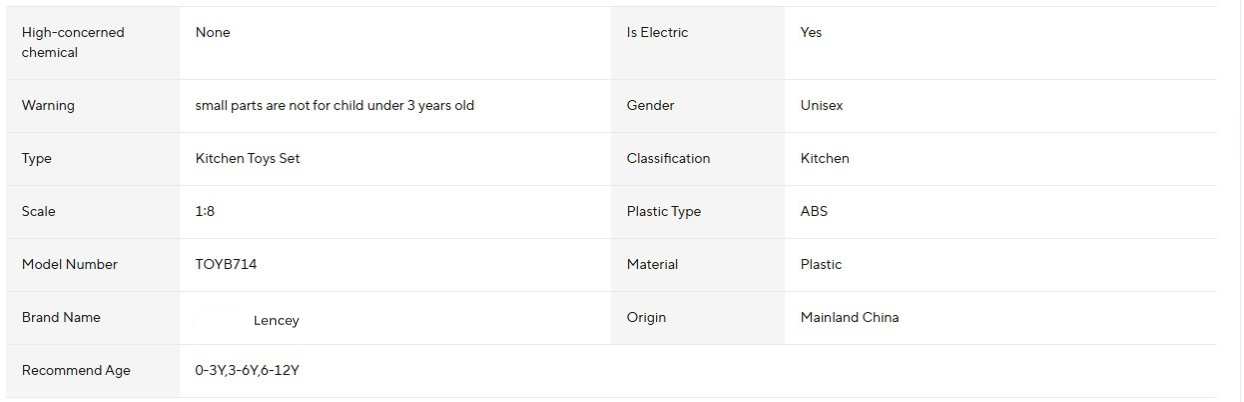Click the "None" high-concerned chemical value
1244x402 pixels.
[x=212, y=33]
